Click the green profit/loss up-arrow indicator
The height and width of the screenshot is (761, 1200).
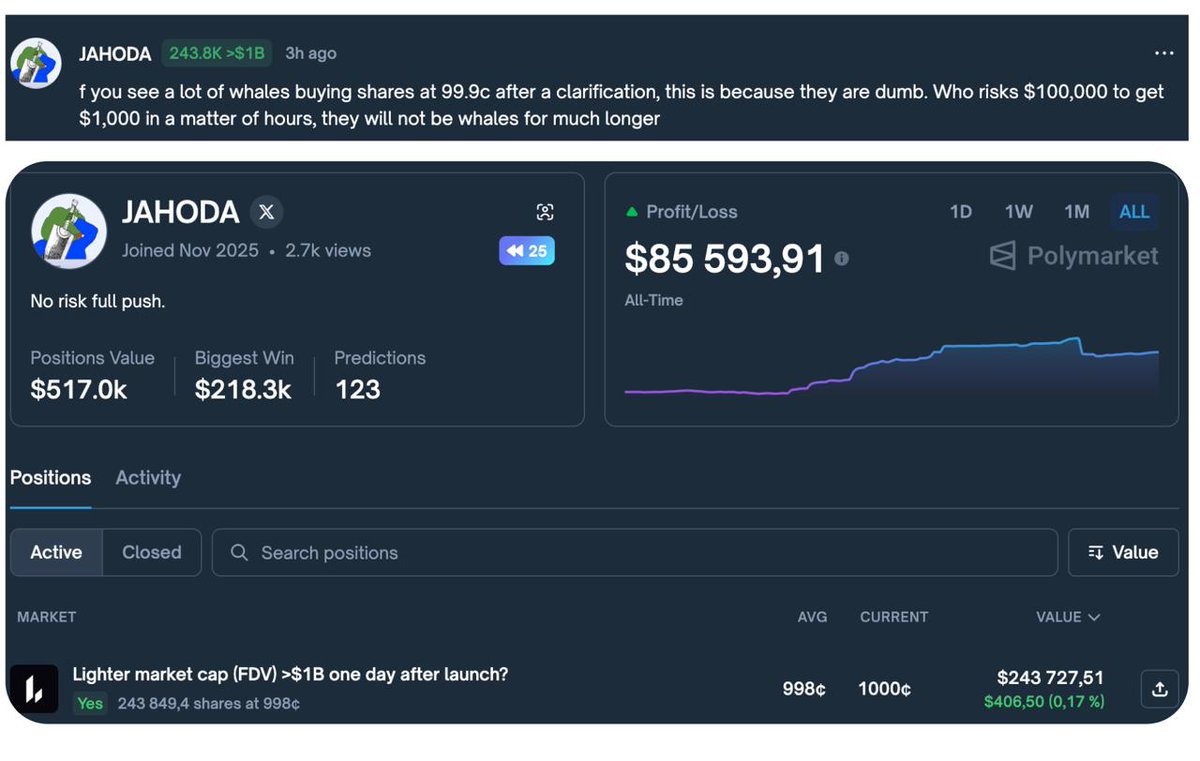click(x=631, y=212)
